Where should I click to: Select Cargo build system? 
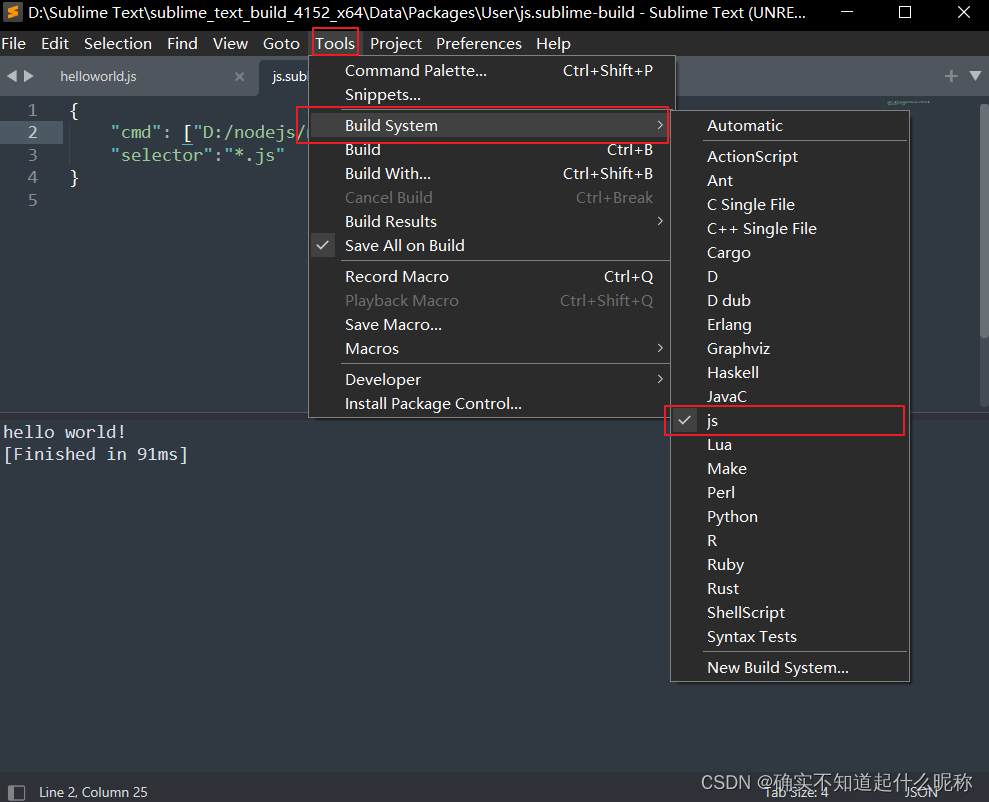(790, 252)
